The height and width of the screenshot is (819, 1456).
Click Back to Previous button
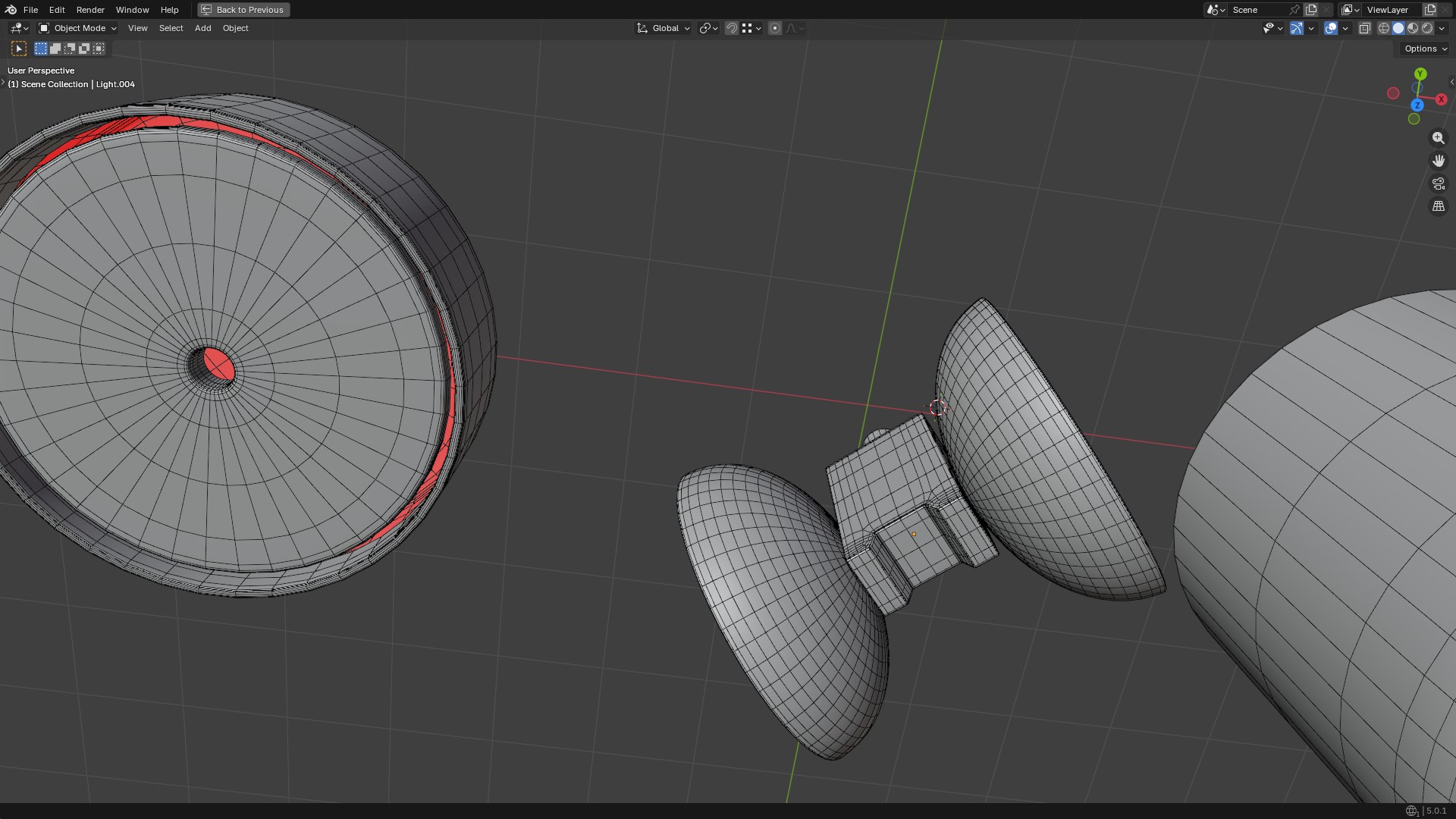[243, 10]
